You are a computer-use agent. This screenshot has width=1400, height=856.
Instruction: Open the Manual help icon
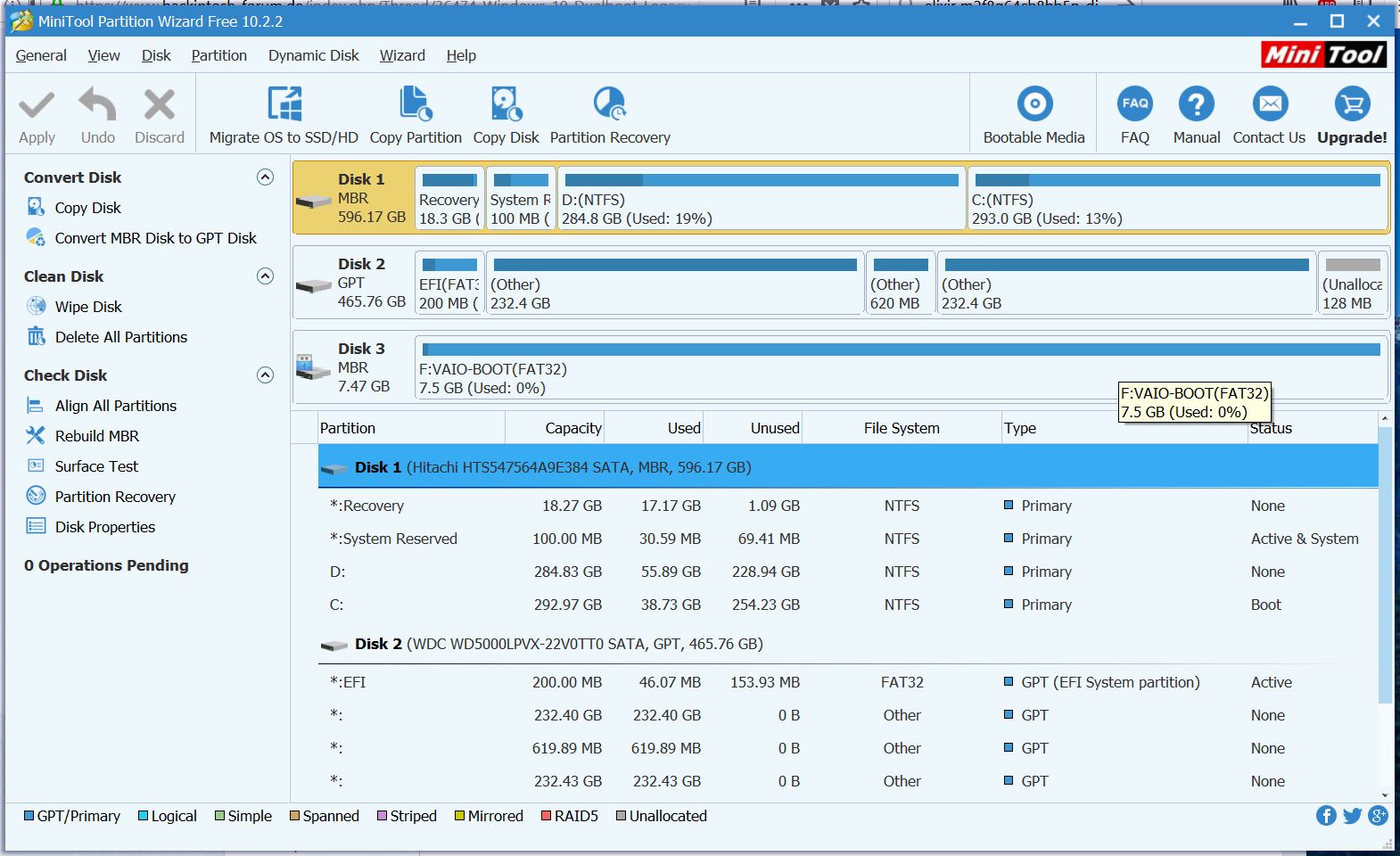1196,105
